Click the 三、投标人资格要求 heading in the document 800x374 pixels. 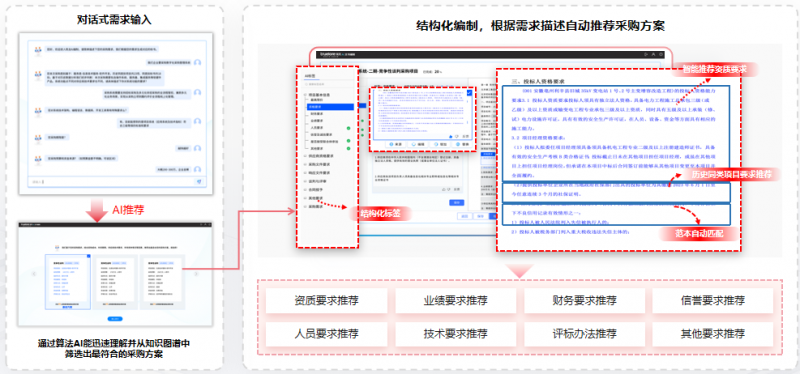point(538,81)
